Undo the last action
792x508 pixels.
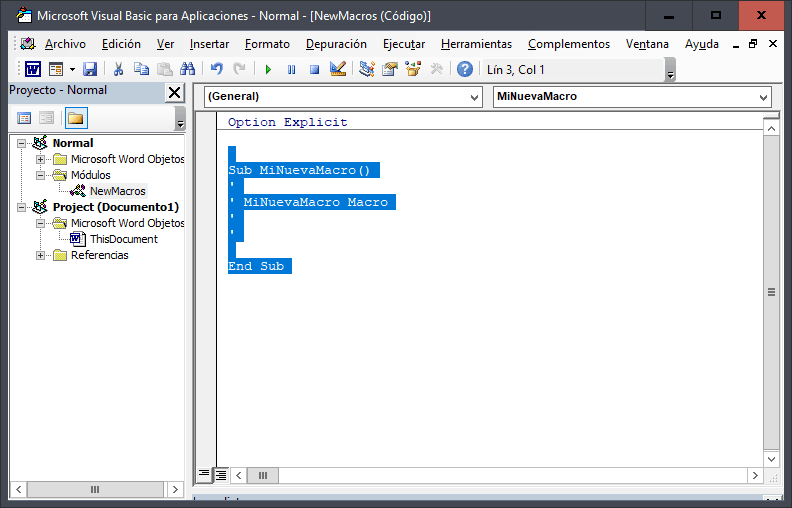click(x=217, y=69)
